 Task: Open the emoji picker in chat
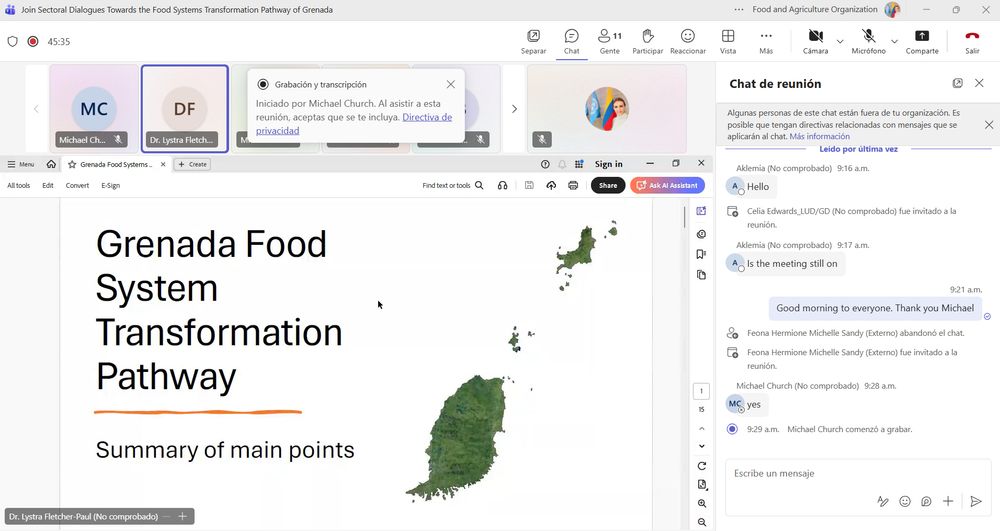[x=905, y=502]
